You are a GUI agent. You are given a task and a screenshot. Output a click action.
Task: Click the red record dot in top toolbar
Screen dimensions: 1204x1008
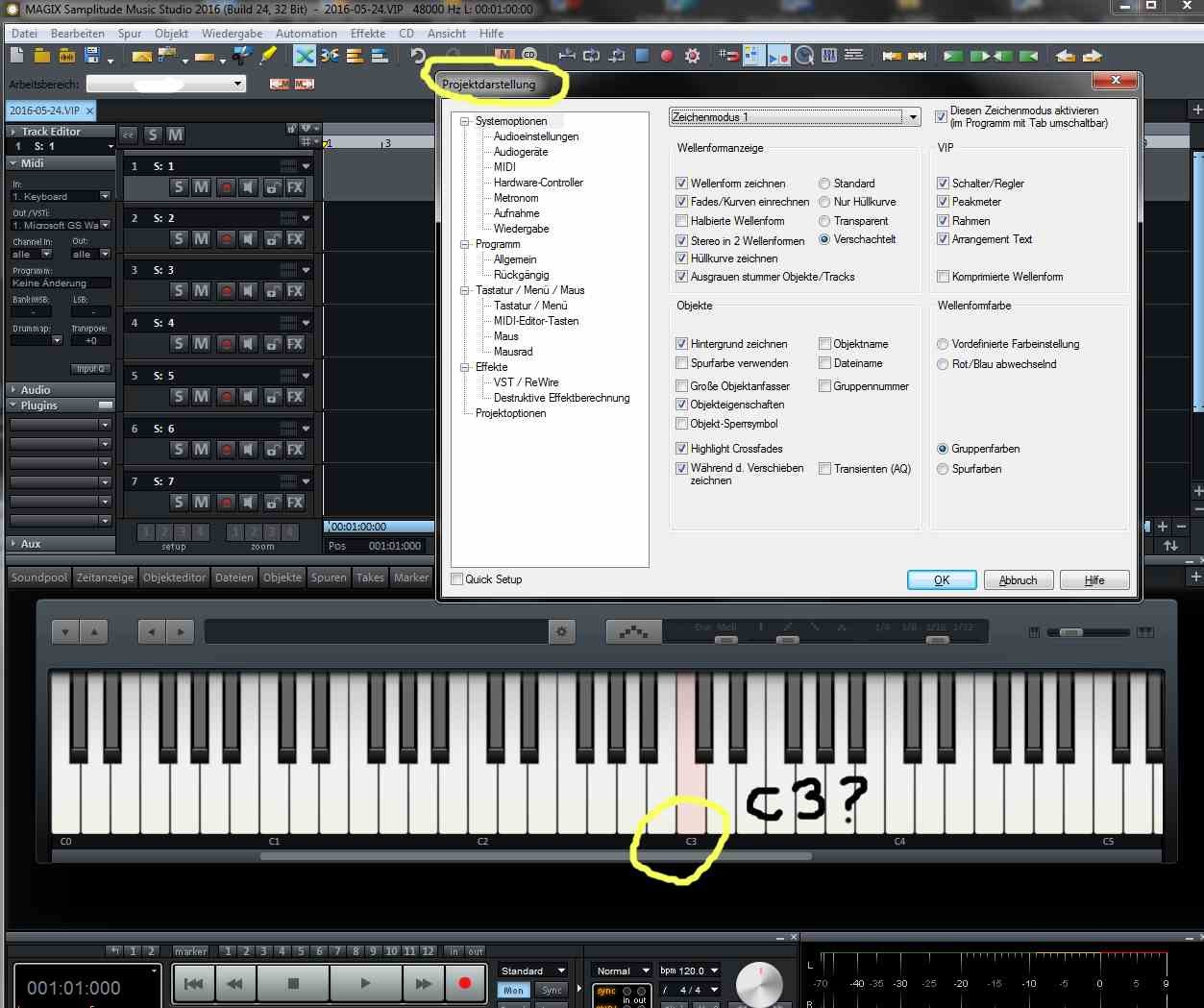coord(667,56)
